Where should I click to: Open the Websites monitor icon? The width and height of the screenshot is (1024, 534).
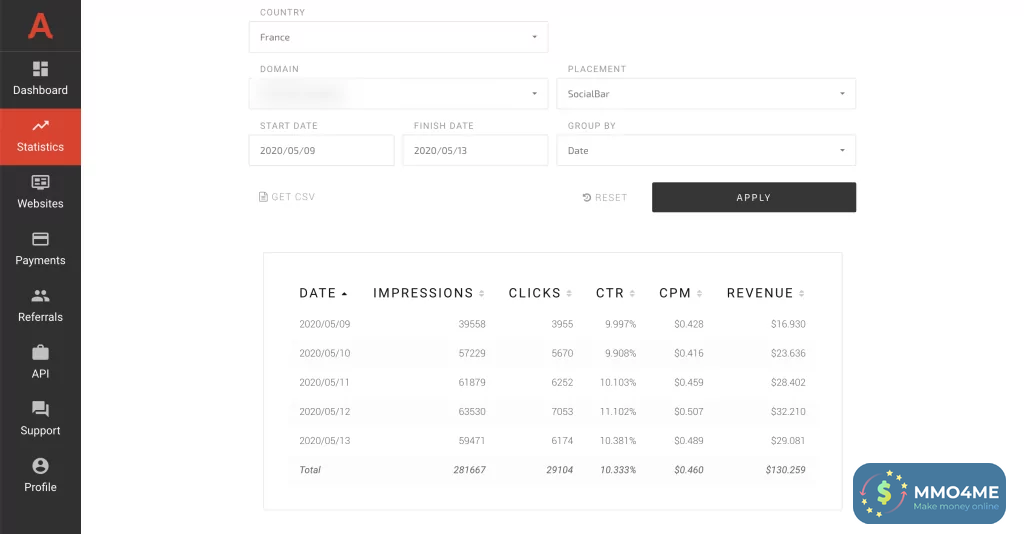point(40,183)
